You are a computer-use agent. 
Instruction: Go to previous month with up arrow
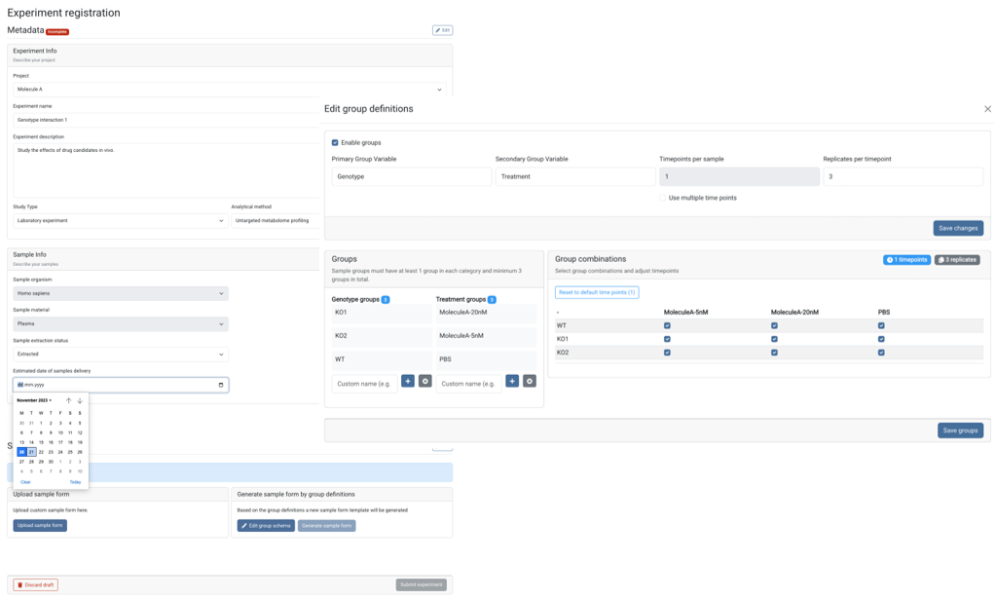(68, 400)
